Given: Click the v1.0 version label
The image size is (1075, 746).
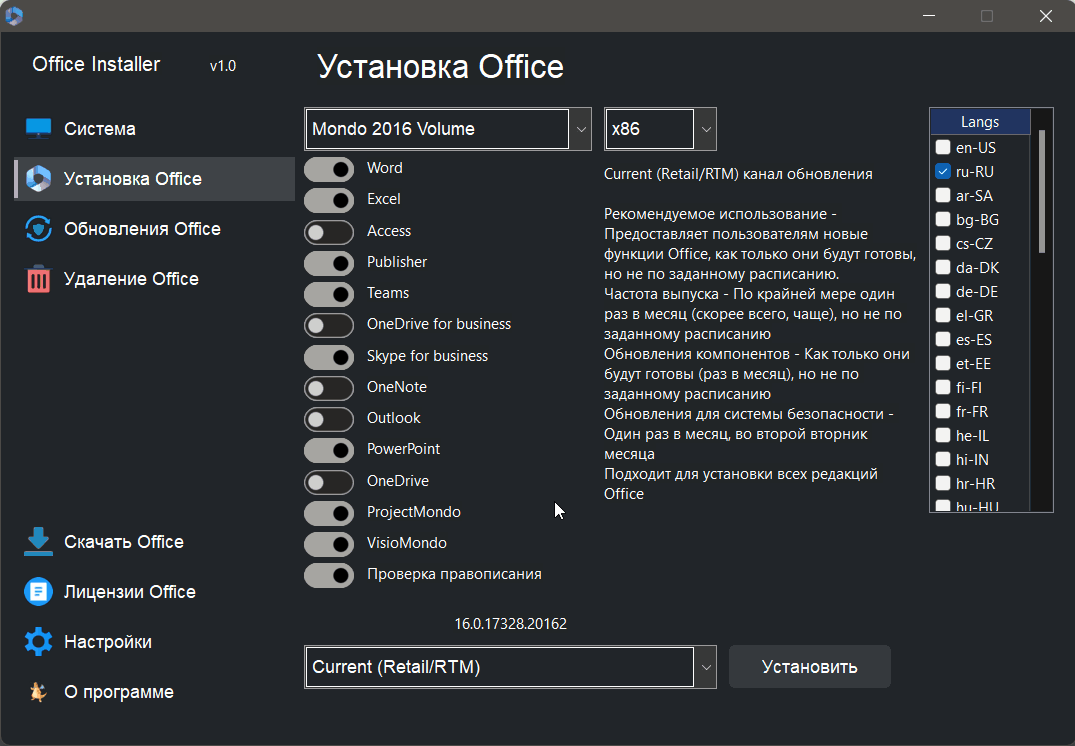Looking at the screenshot, I should click(x=223, y=66).
